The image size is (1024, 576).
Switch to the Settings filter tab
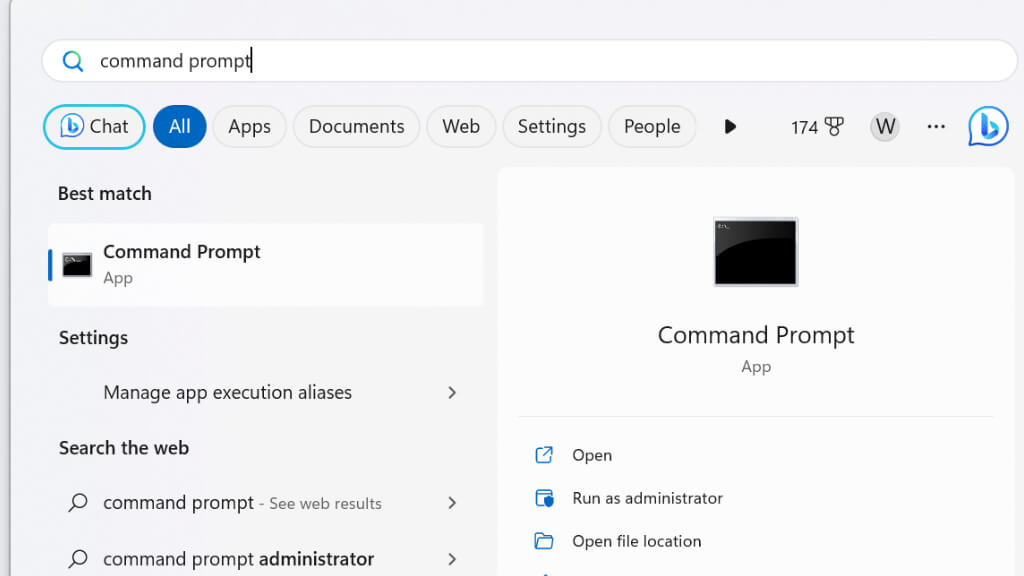(551, 127)
